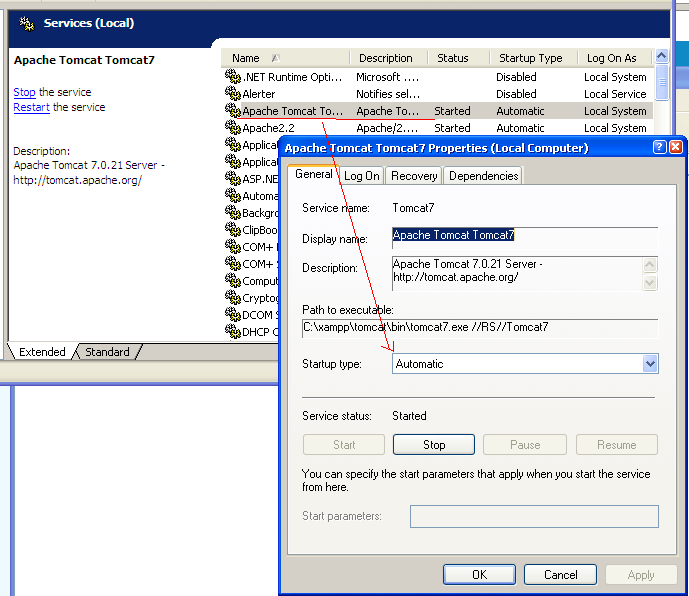Open the Recovery tab

point(414,176)
